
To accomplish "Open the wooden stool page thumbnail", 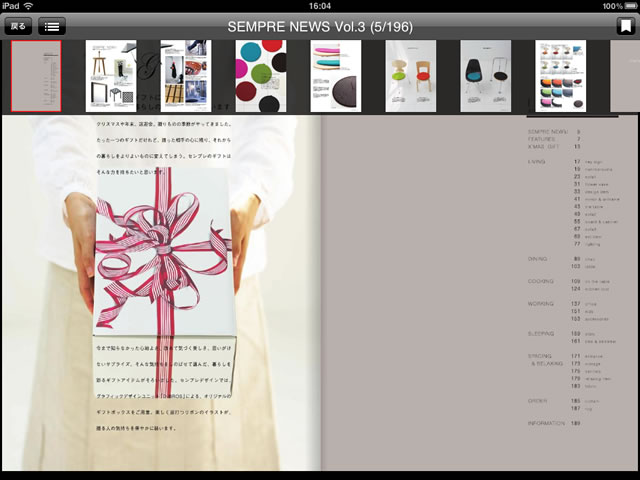I will point(111,76).
